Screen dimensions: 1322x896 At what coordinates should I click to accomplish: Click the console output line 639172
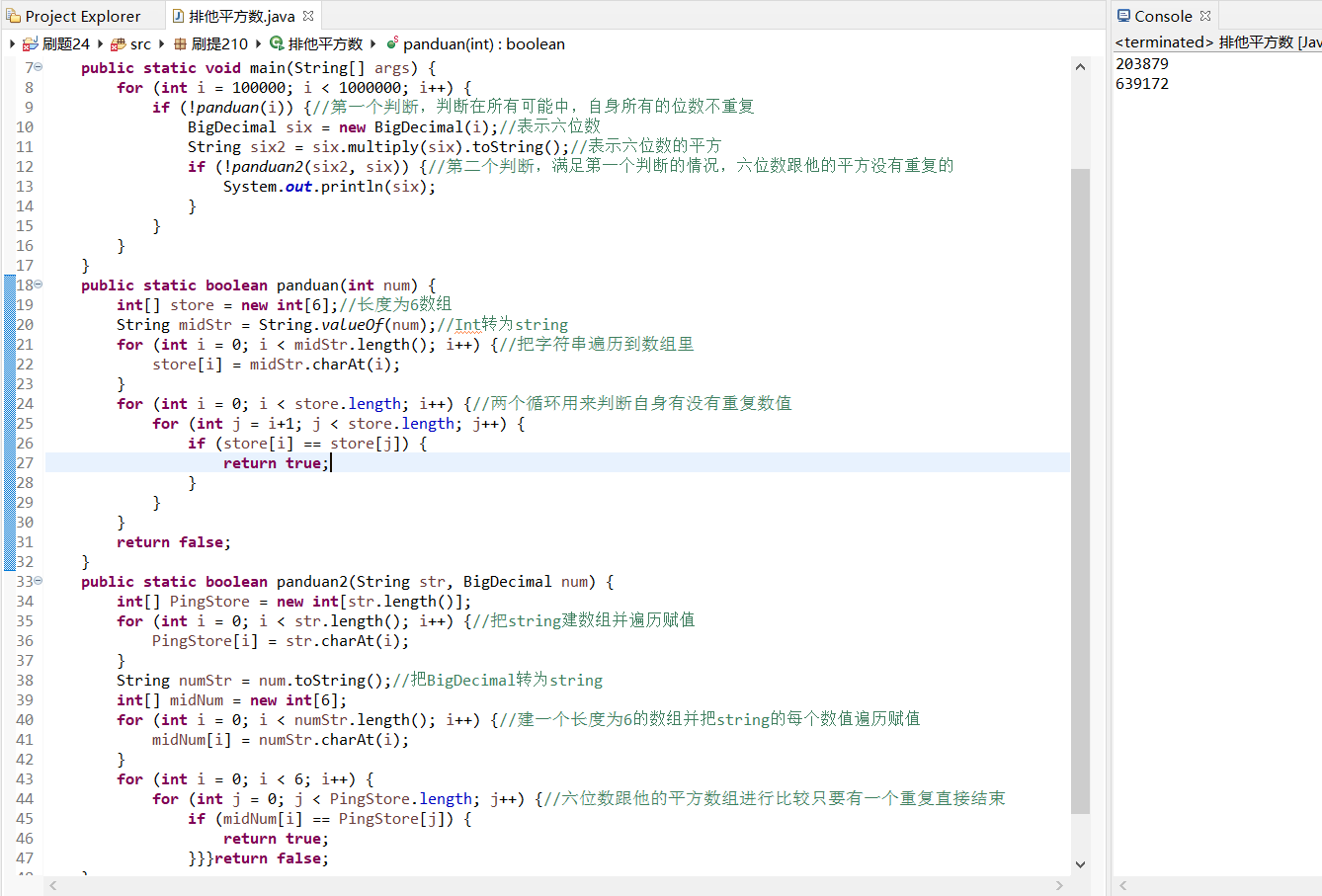(1142, 83)
